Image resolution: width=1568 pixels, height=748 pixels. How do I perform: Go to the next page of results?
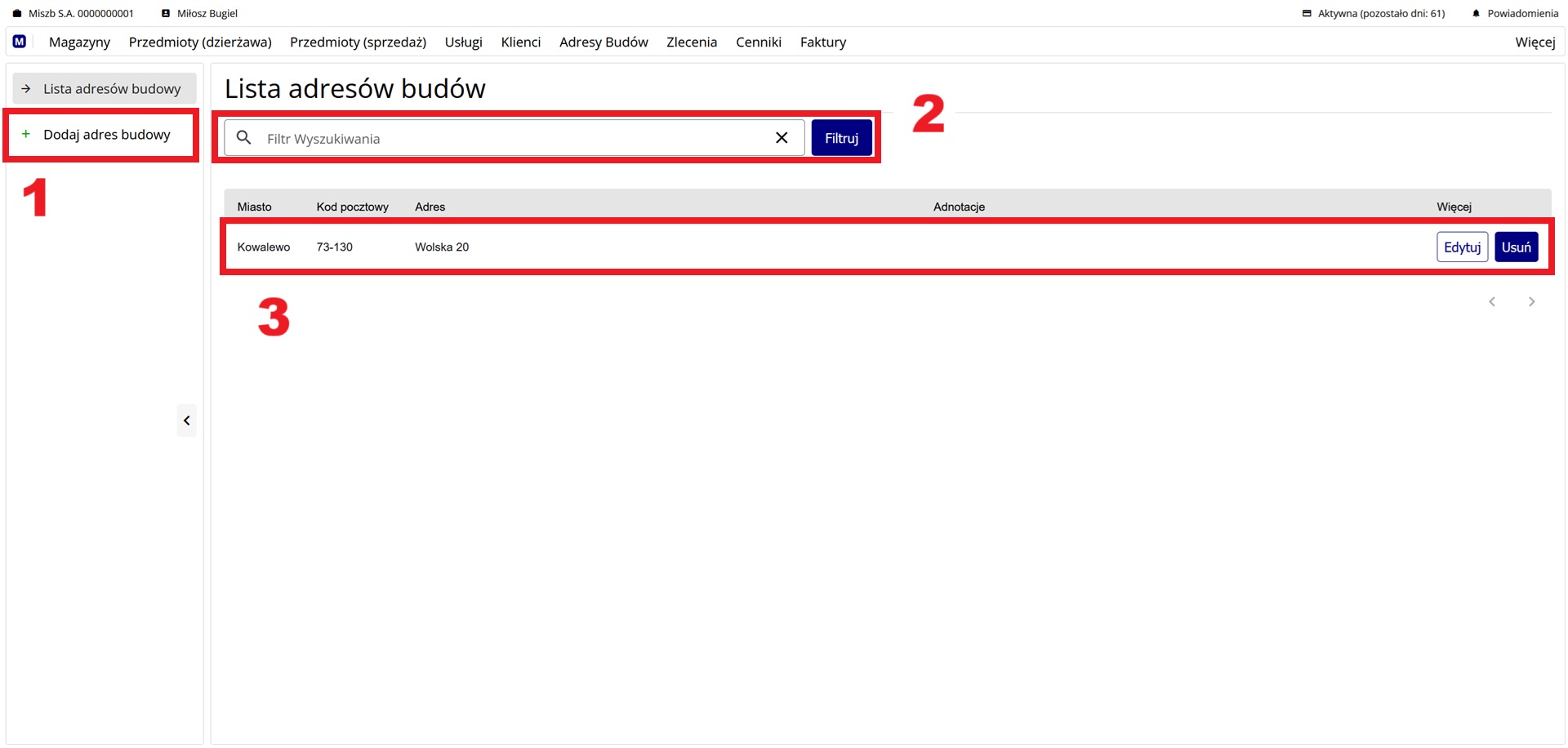[1531, 302]
